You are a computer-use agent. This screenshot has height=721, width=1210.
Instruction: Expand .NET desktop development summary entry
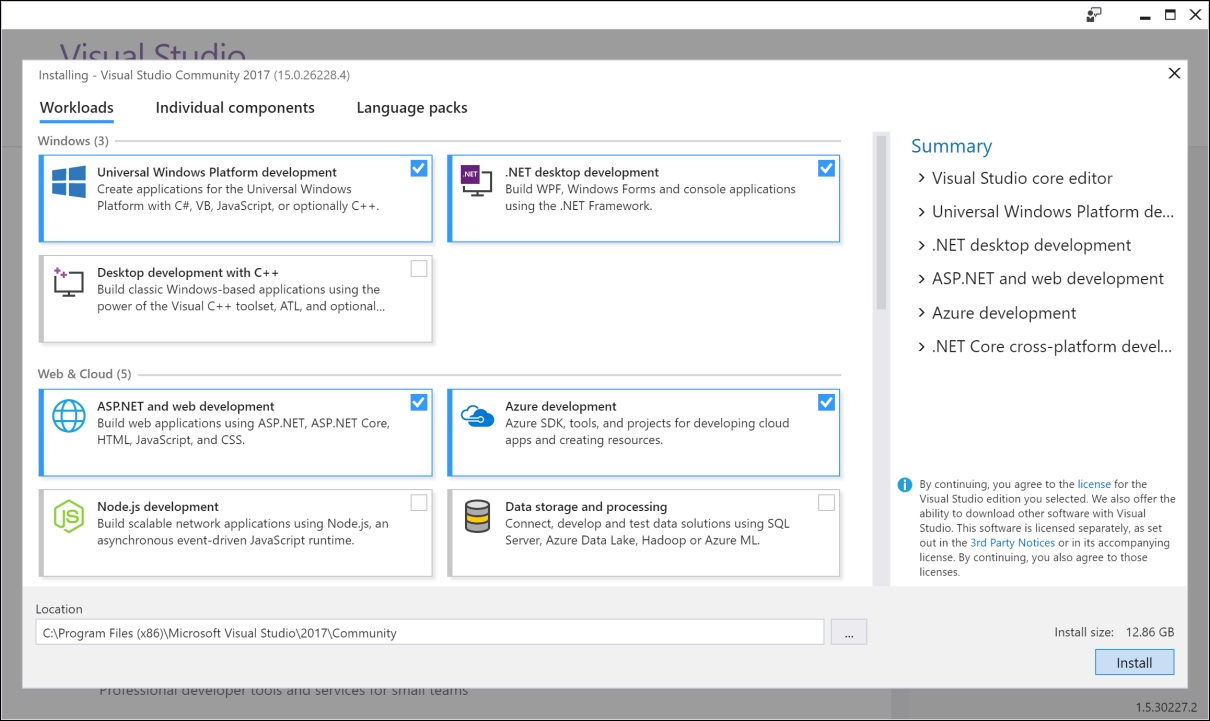921,245
